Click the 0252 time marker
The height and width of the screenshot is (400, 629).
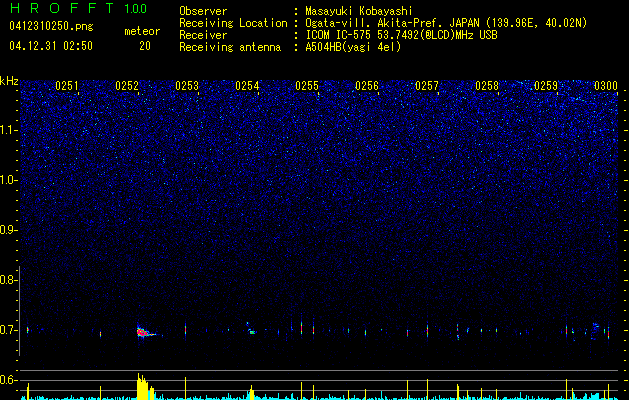point(127,86)
